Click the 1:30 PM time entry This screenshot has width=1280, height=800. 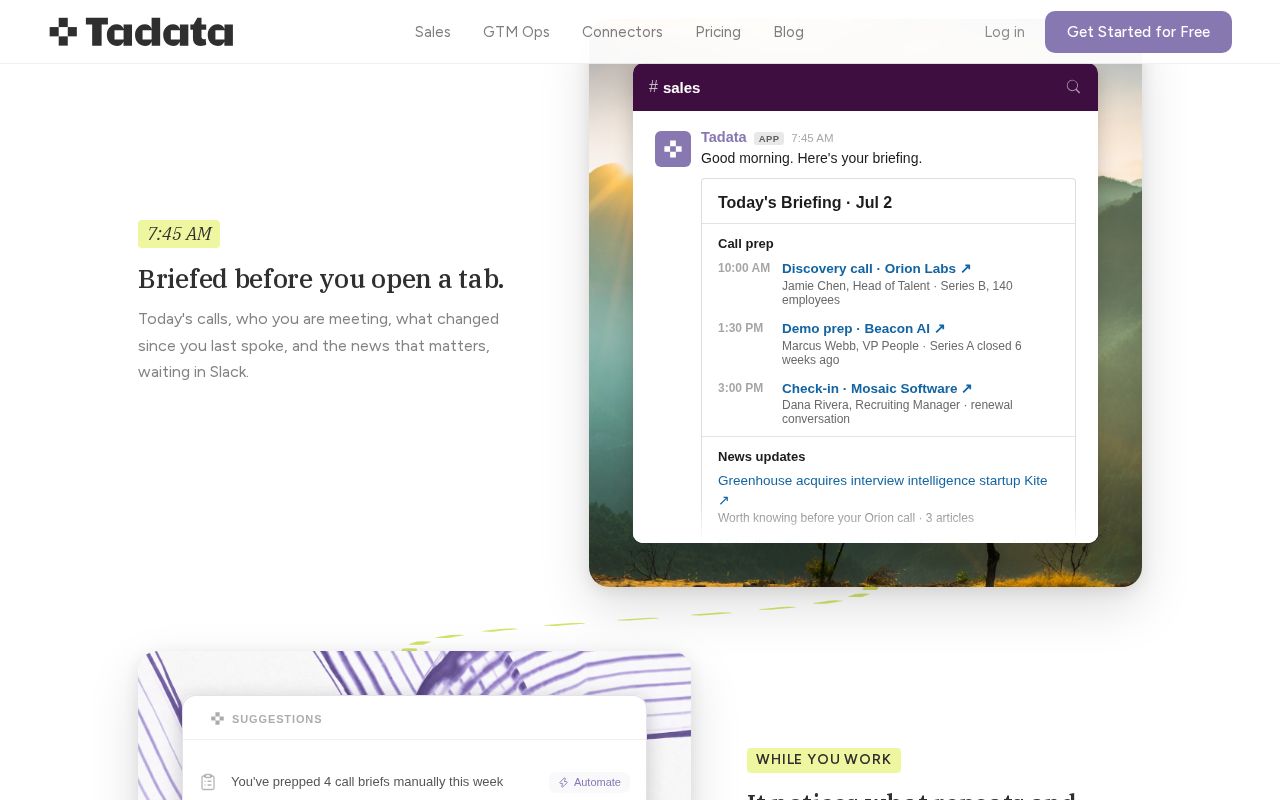[x=740, y=328]
